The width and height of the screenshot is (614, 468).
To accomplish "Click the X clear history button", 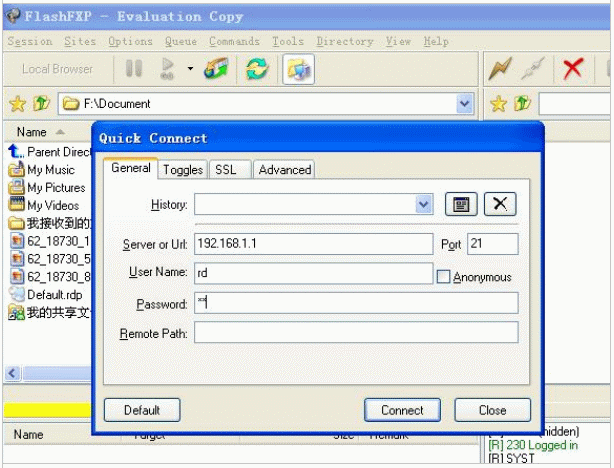I will click(x=500, y=204).
